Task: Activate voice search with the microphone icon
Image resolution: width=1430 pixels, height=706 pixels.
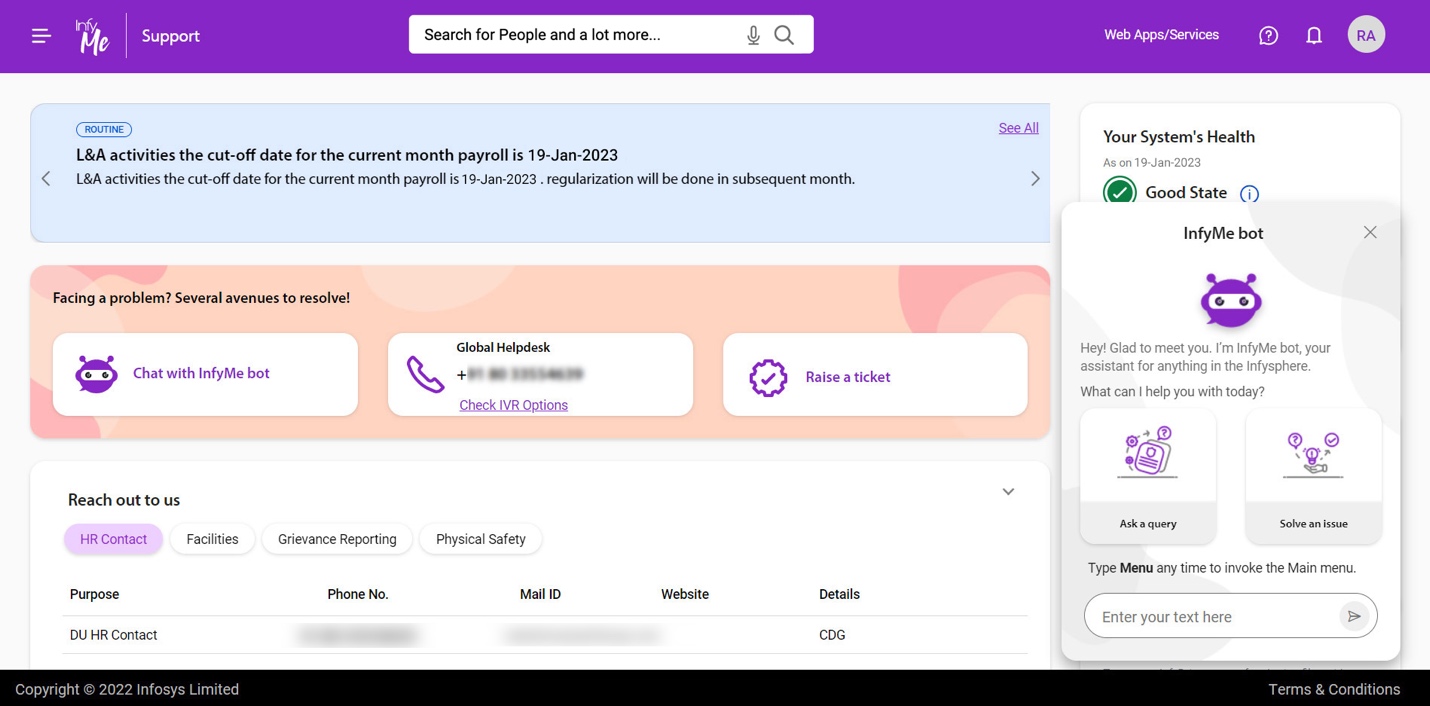Action: pos(753,34)
